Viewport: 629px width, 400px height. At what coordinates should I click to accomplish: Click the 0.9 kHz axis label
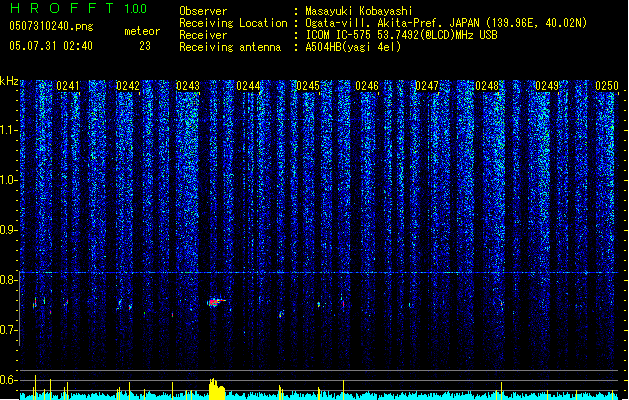[x=8, y=230]
